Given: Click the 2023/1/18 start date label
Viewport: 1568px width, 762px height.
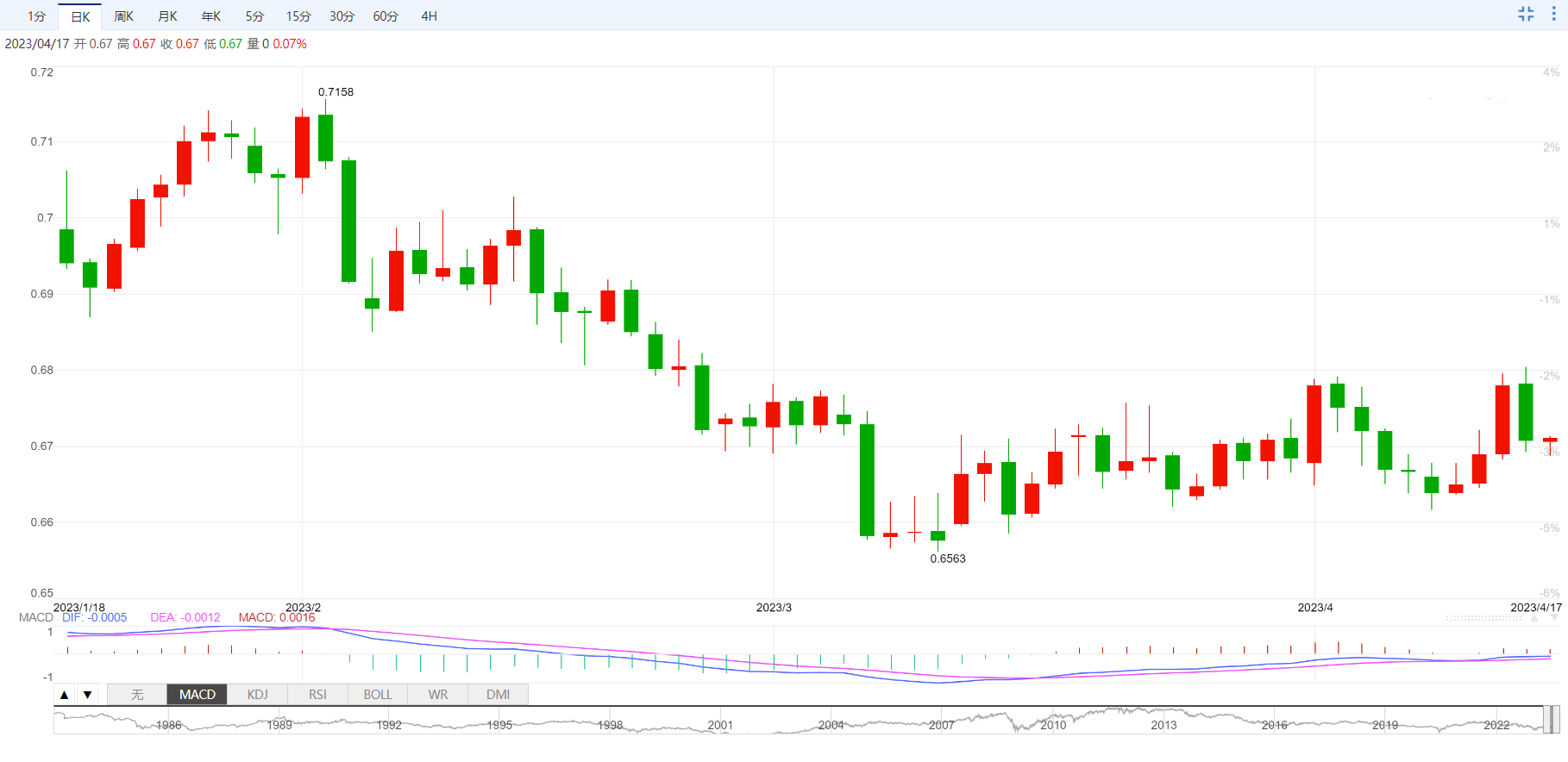Looking at the screenshot, I should [x=79, y=608].
